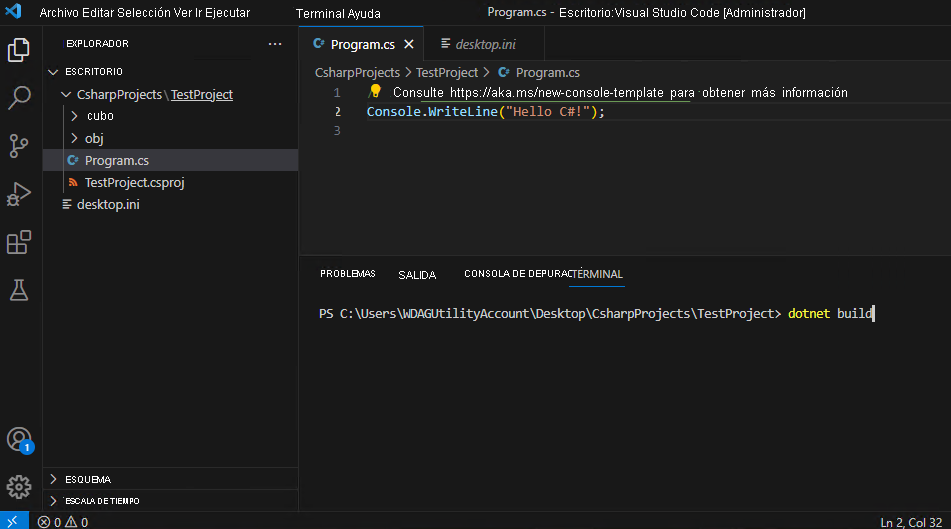
Task: Open the Testing flask icon
Action: (x=18, y=290)
